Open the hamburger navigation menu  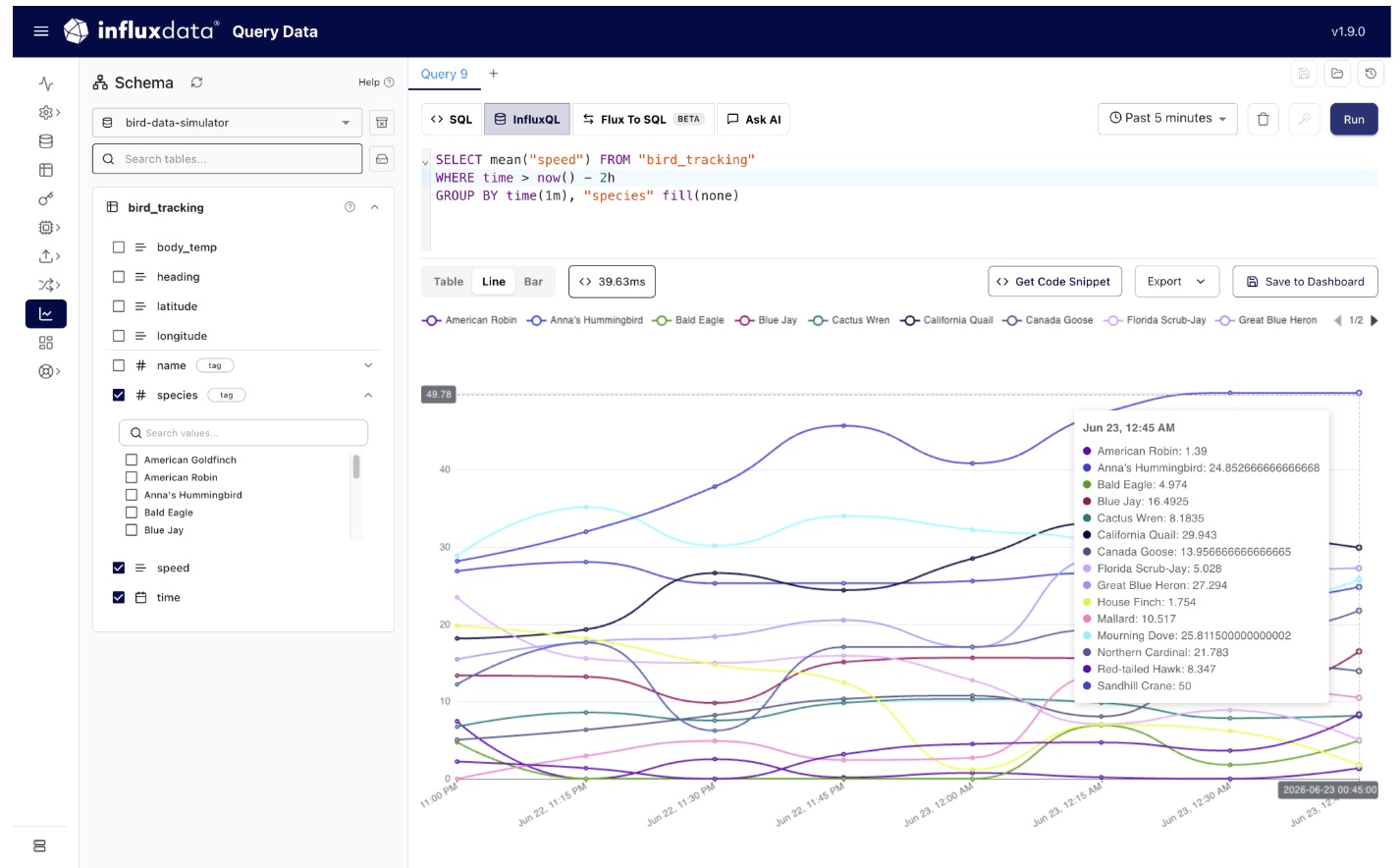41,31
